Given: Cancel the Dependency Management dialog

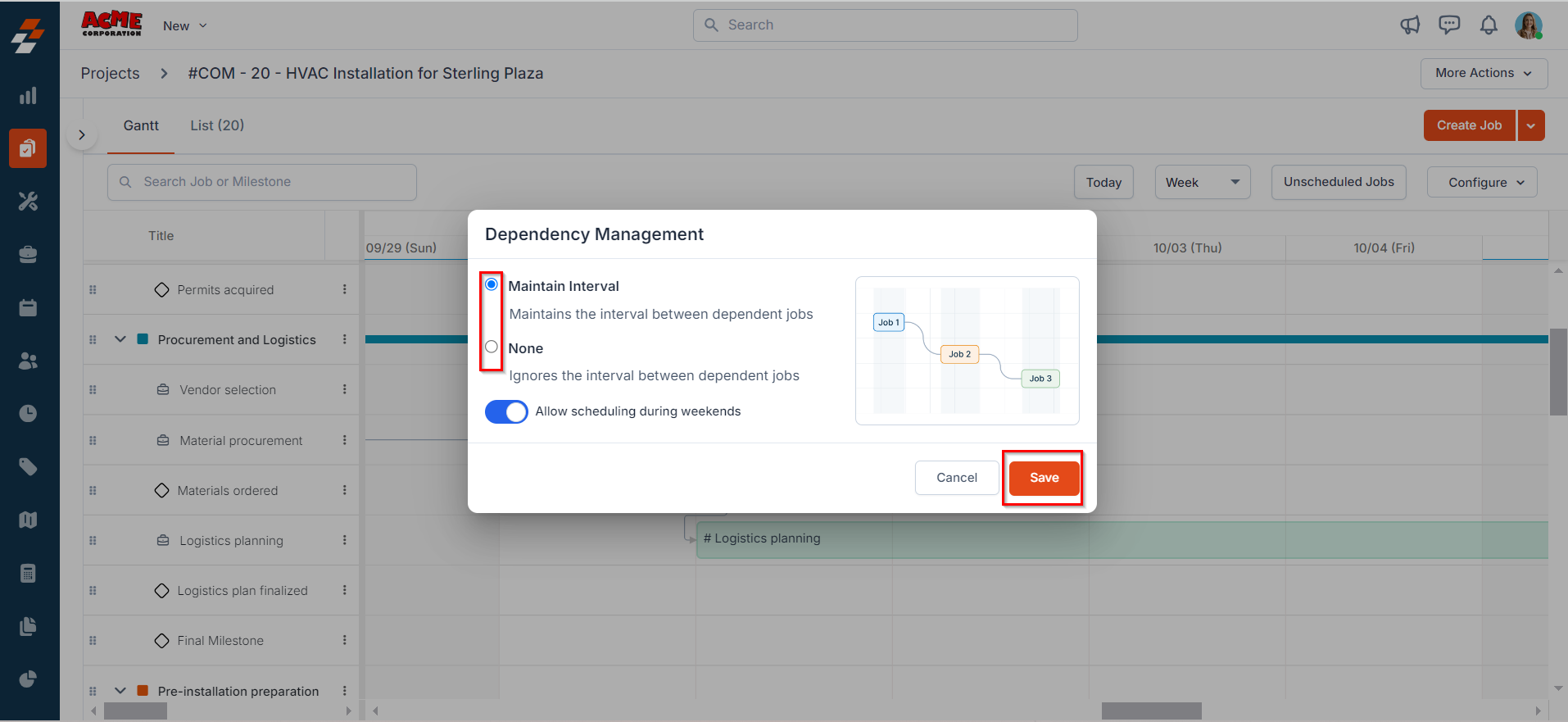Looking at the screenshot, I should (957, 478).
